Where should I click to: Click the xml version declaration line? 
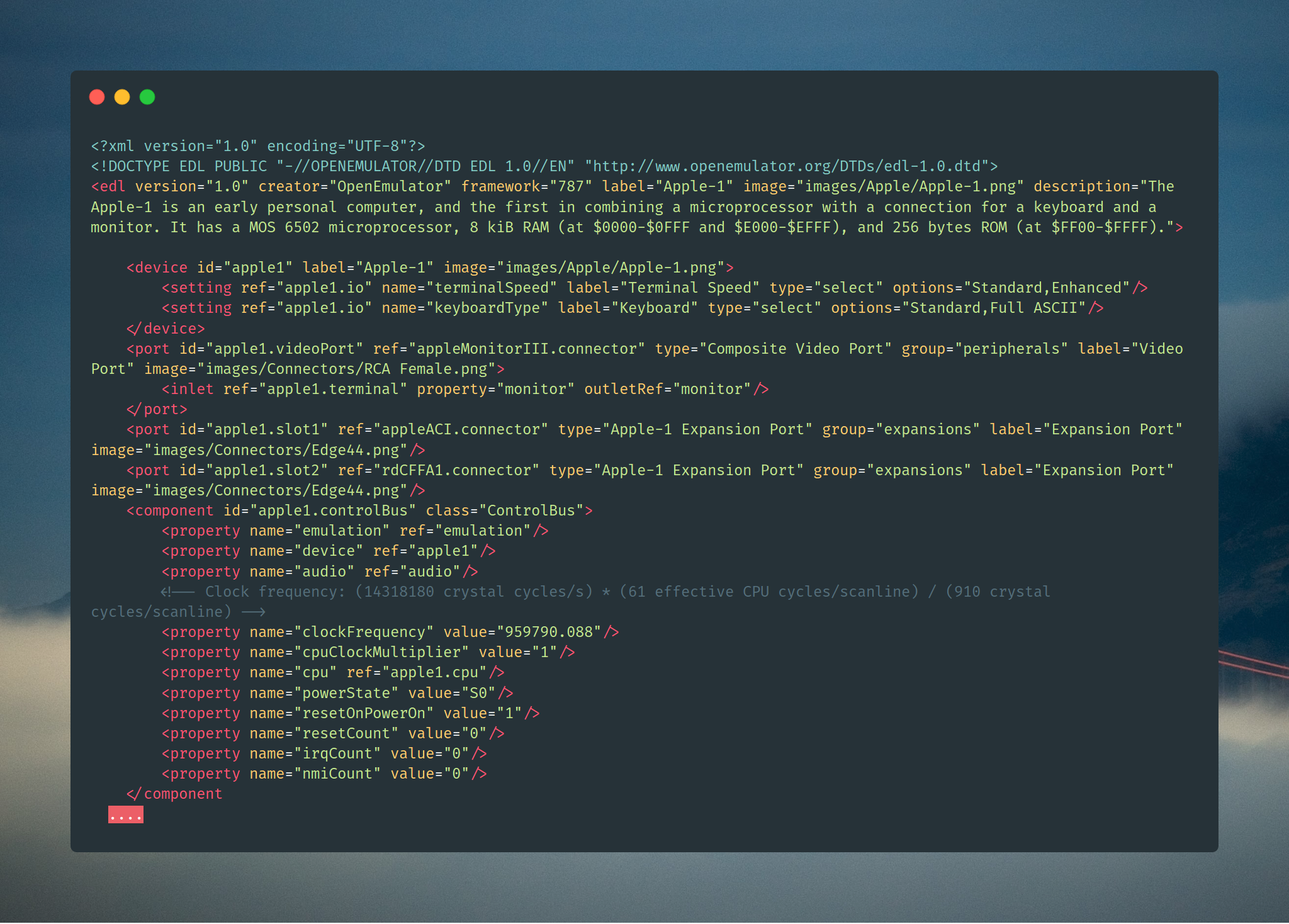click(258, 146)
